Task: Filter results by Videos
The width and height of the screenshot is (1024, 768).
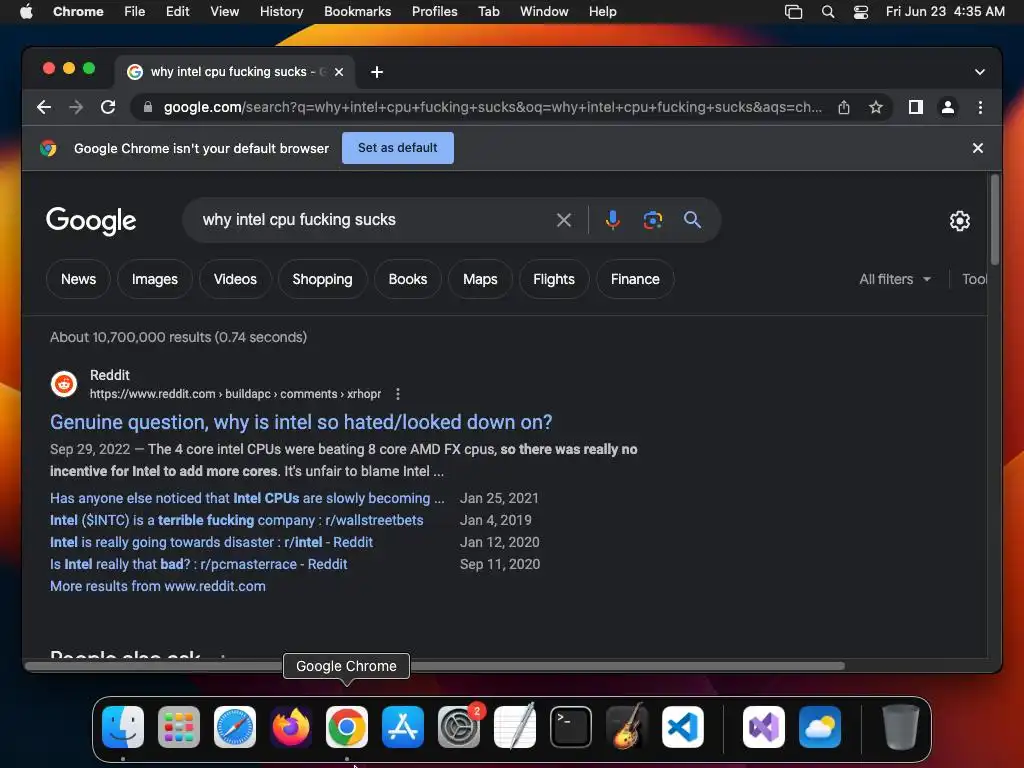Action: 235,280
